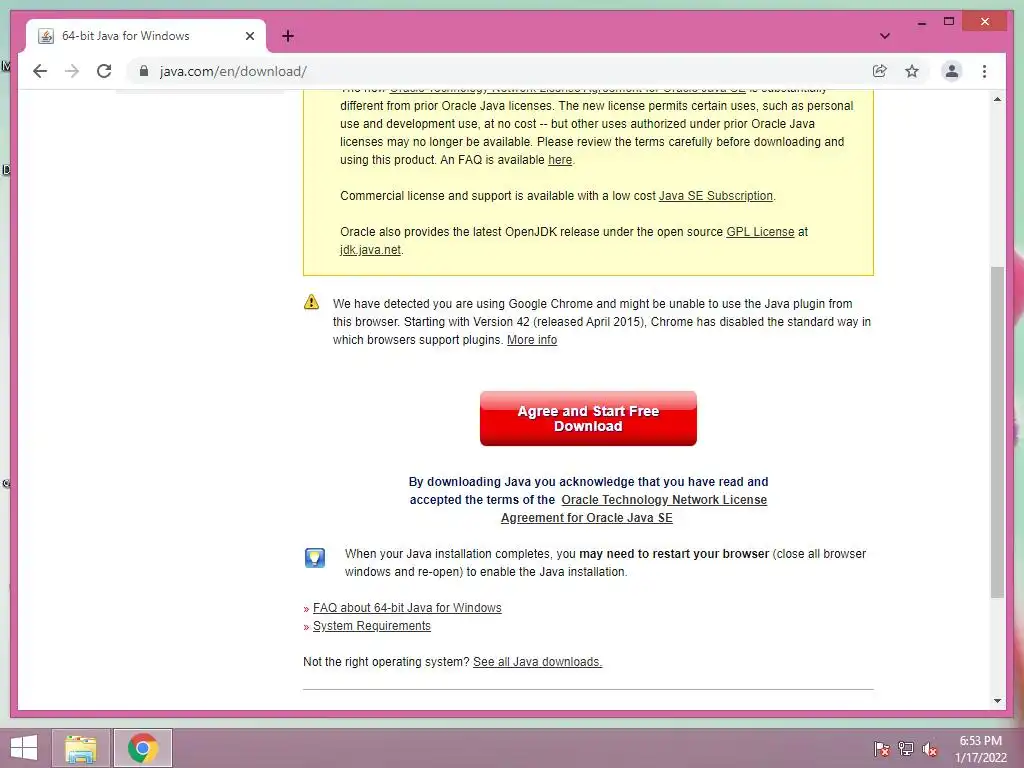The height and width of the screenshot is (768, 1024).
Task: Visit the jdk.java.net link
Action: [x=370, y=249]
